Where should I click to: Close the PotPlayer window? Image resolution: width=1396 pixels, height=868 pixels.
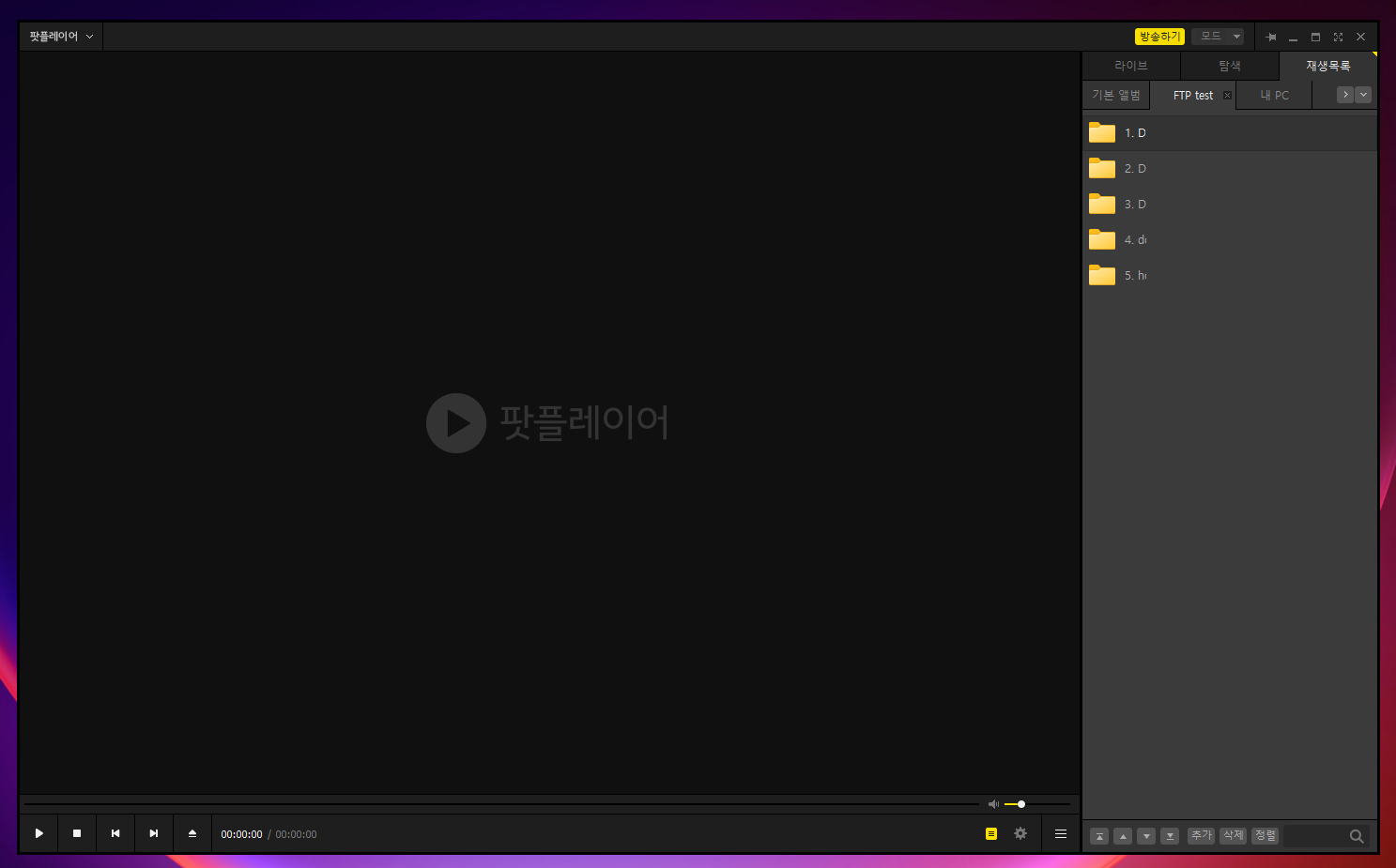[1360, 37]
